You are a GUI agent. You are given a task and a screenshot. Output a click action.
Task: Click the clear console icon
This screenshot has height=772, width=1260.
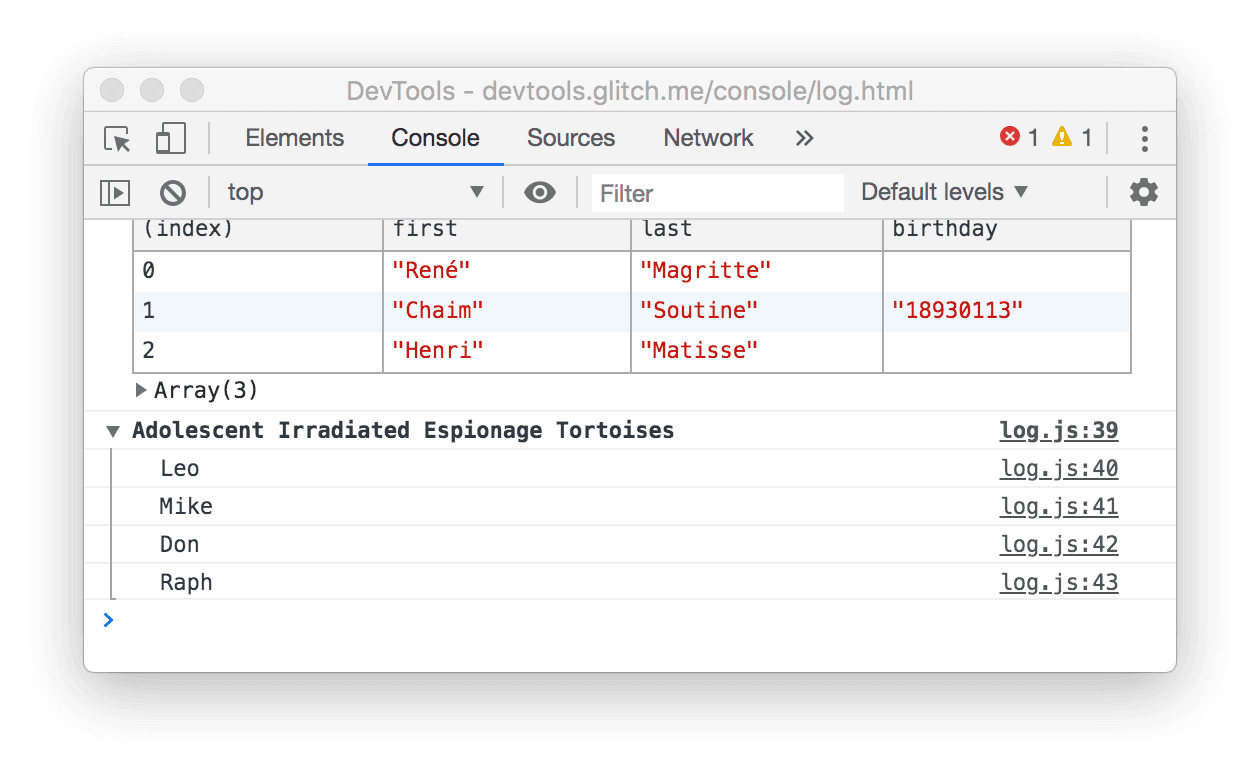pos(172,192)
